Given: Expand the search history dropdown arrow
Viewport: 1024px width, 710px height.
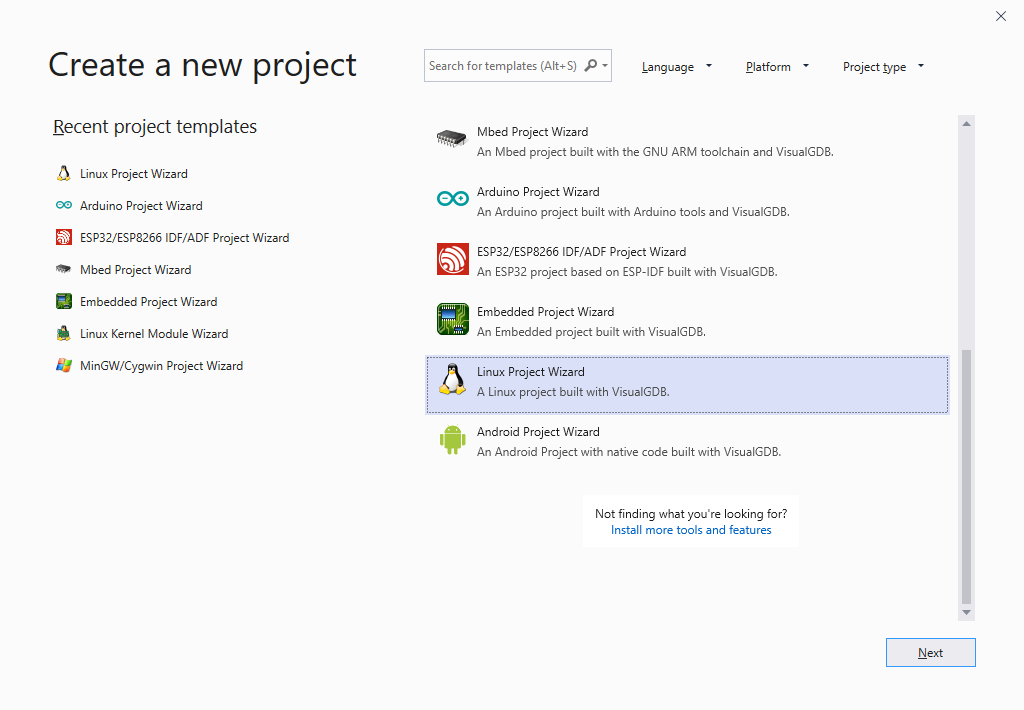Looking at the screenshot, I should (x=605, y=65).
